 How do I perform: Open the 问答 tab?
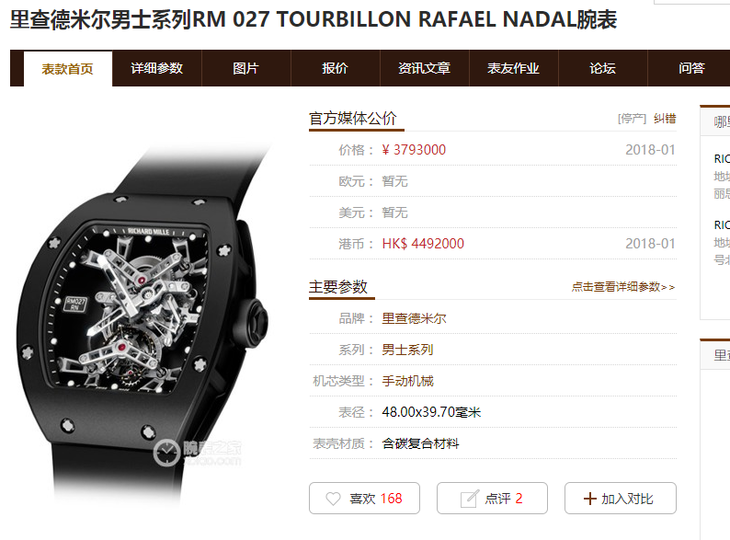pyautogui.click(x=691, y=68)
